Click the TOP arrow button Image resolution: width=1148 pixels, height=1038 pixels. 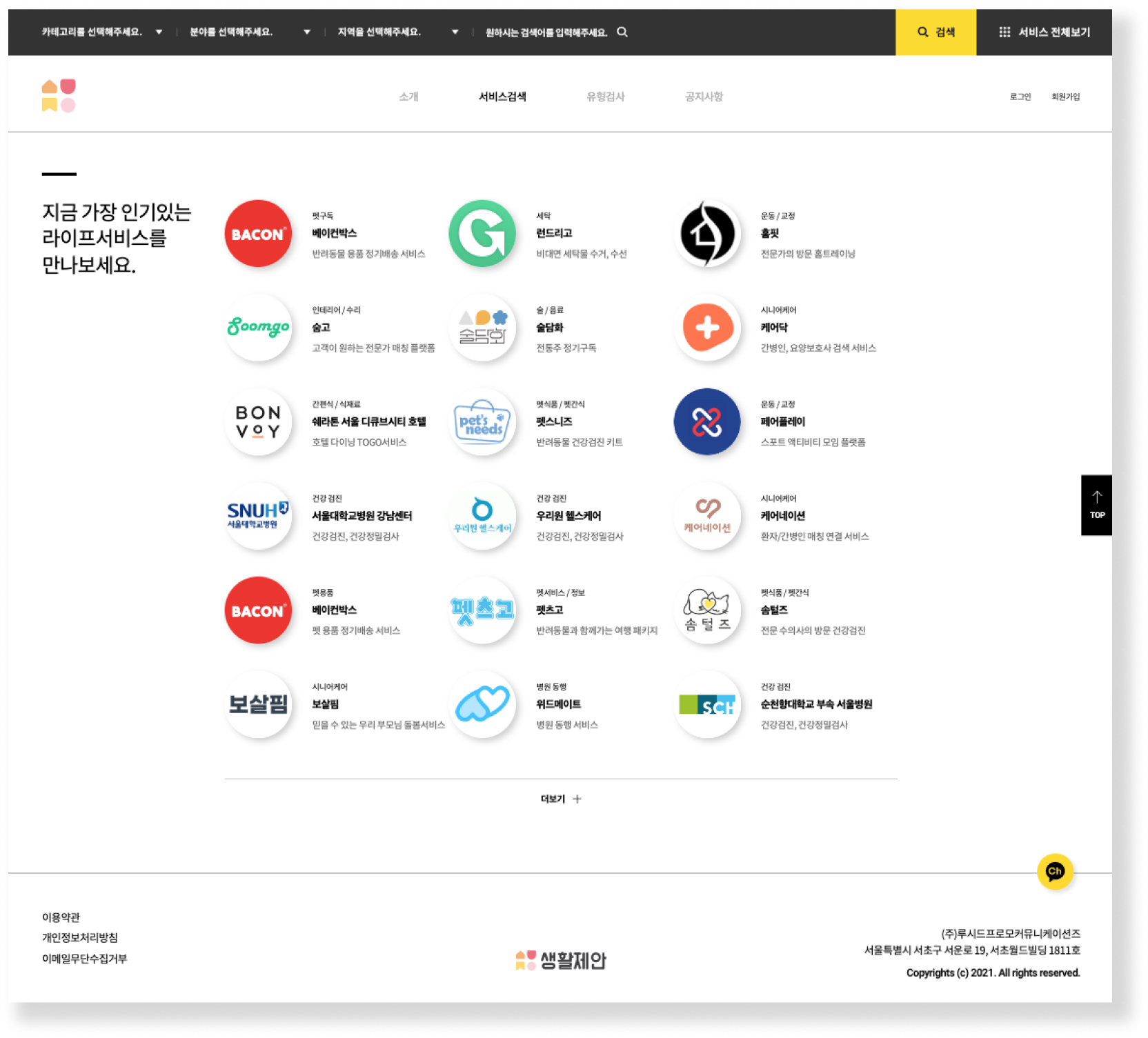pyautogui.click(x=1096, y=505)
